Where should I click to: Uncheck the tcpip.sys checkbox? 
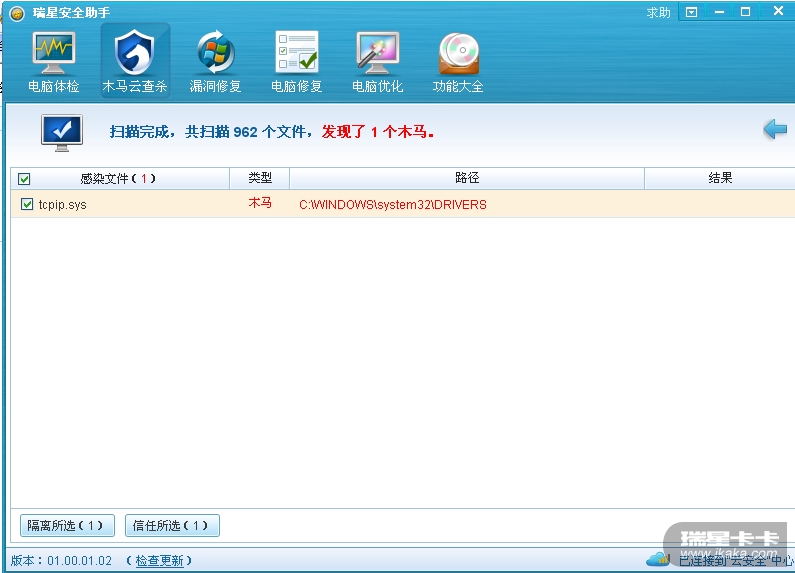point(27,204)
